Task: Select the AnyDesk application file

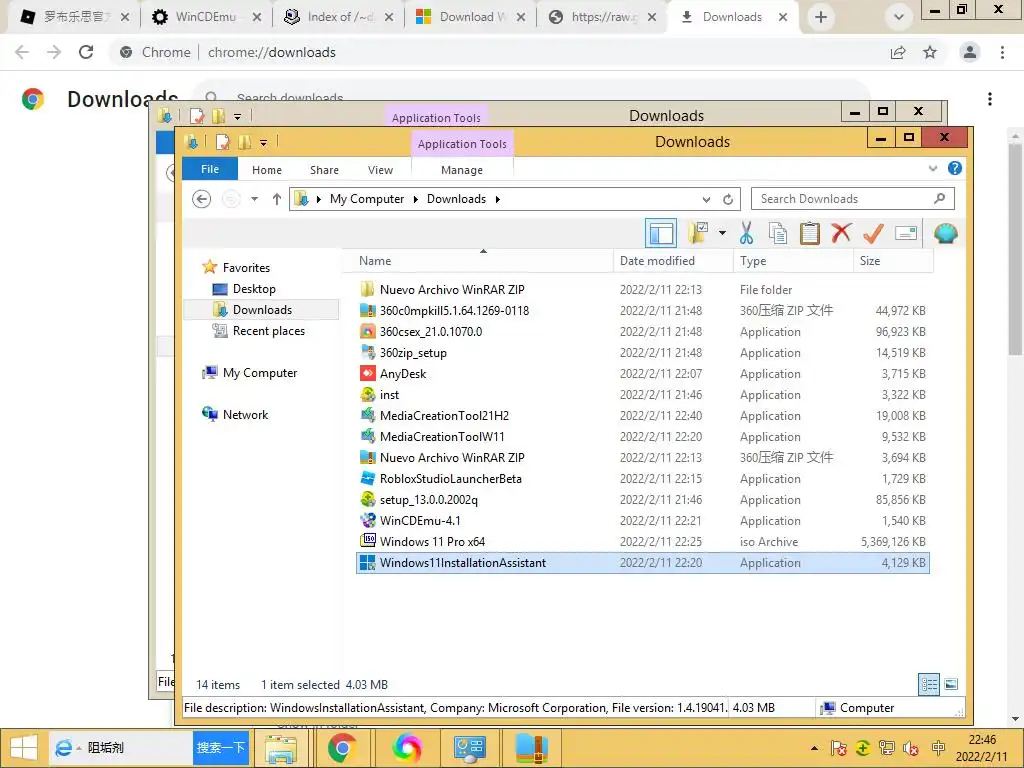Action: (643, 374)
